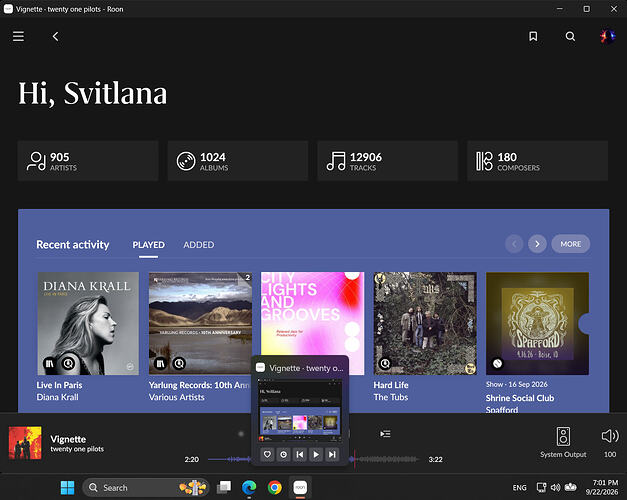Screen dimensions: 627x500
Task: Open Task View on taskbar
Action: click(224, 488)
